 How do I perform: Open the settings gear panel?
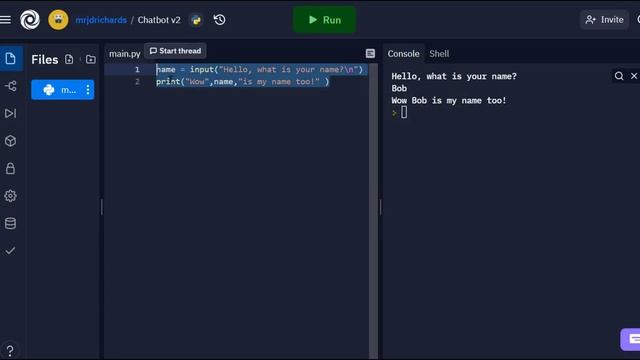coord(11,196)
